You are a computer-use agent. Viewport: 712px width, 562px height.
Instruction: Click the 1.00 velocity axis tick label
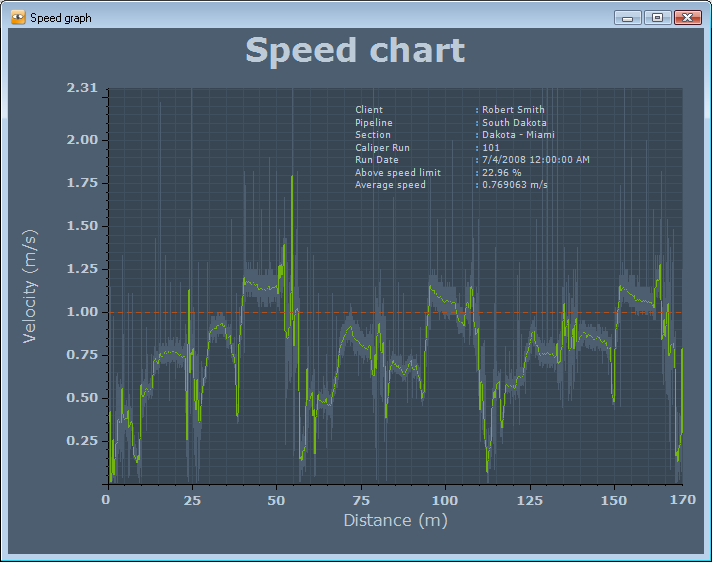click(82, 312)
